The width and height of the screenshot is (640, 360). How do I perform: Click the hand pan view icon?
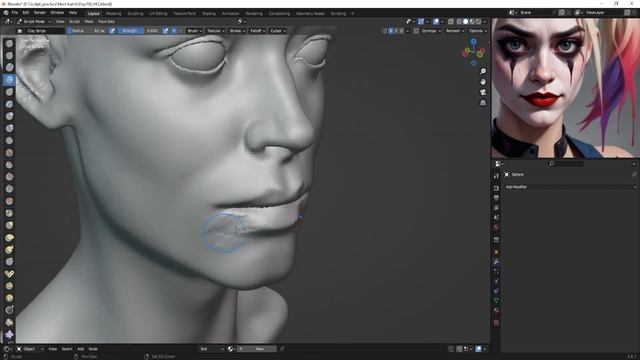pyautogui.click(x=483, y=82)
